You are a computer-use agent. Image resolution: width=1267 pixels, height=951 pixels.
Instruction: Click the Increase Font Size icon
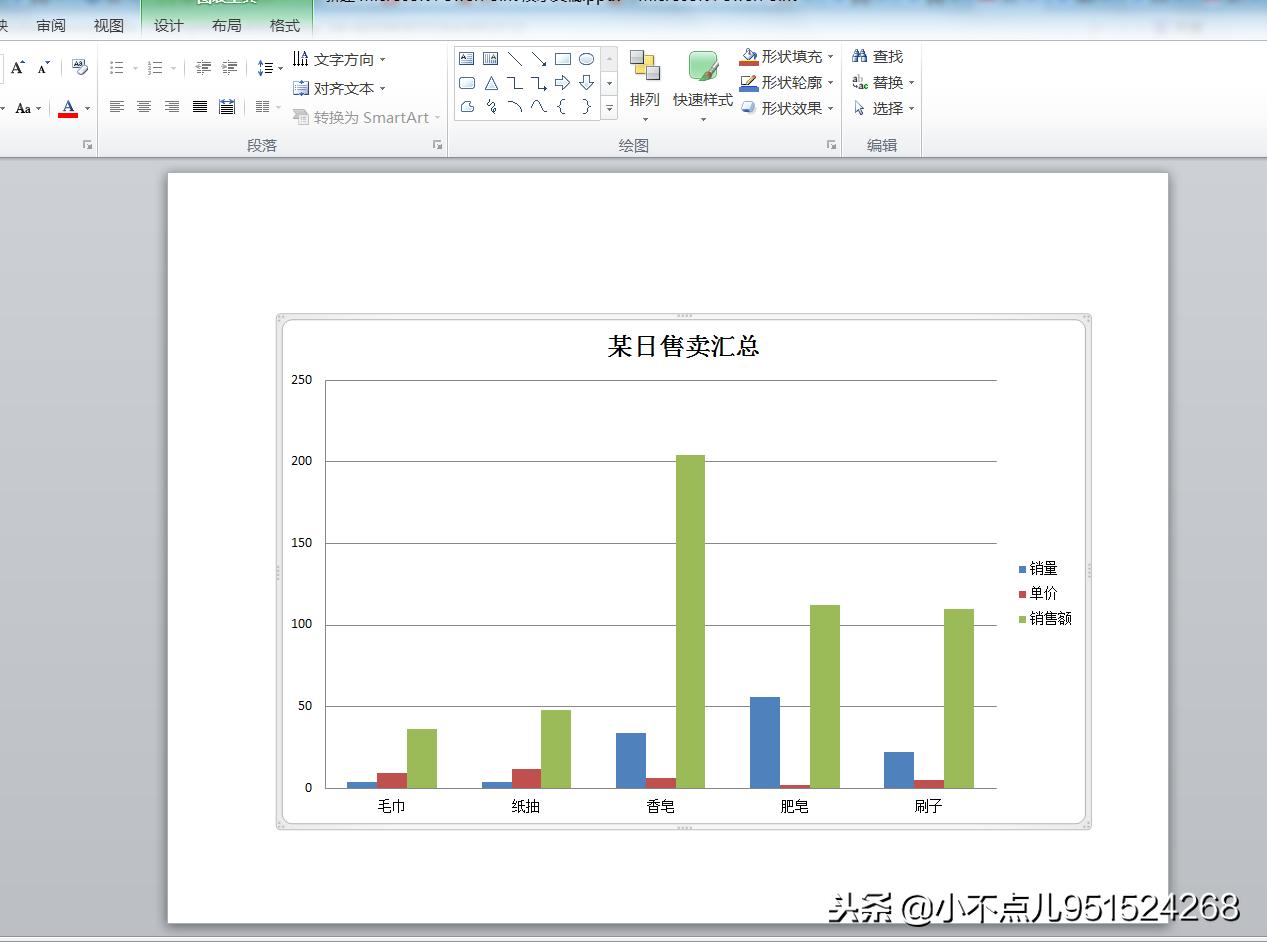[x=16, y=65]
